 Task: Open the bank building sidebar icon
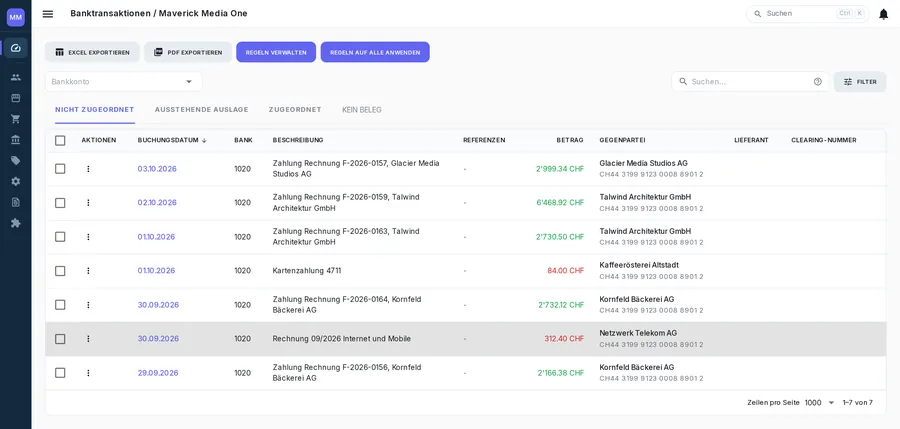(15, 140)
